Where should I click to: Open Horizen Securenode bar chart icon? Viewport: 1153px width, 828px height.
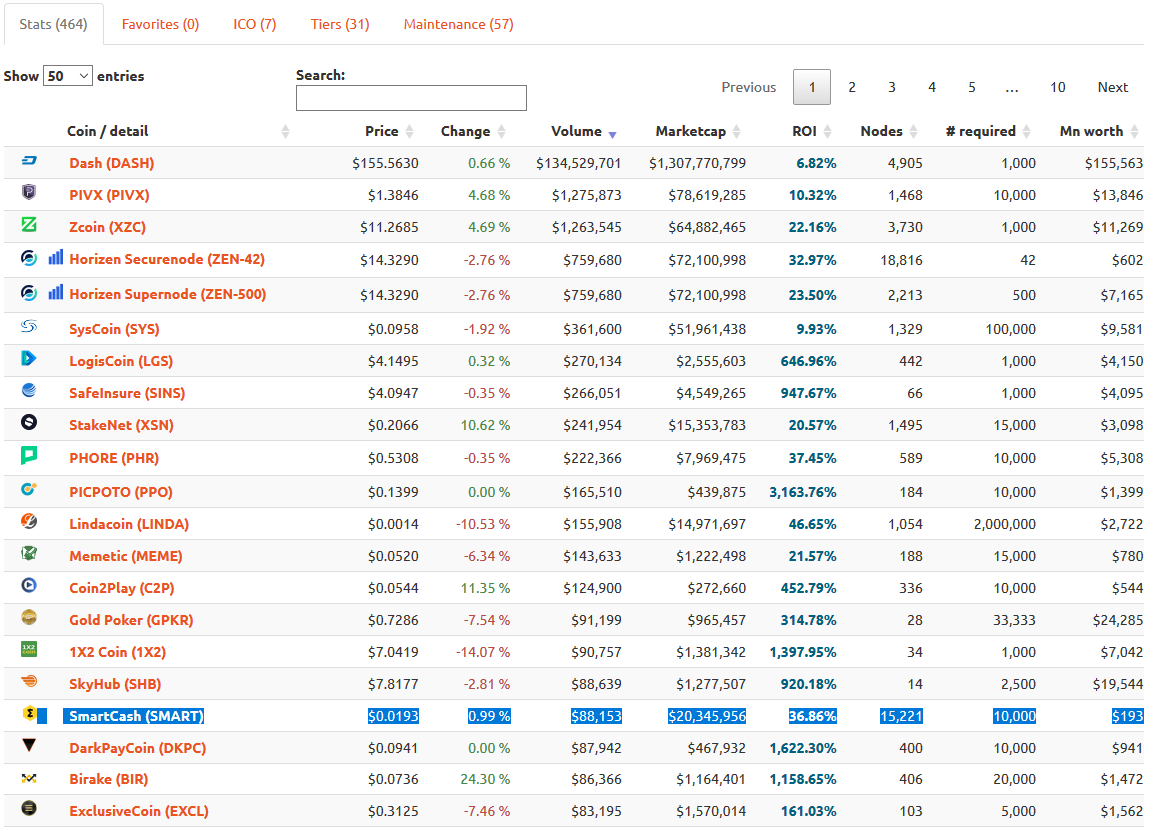(x=56, y=257)
